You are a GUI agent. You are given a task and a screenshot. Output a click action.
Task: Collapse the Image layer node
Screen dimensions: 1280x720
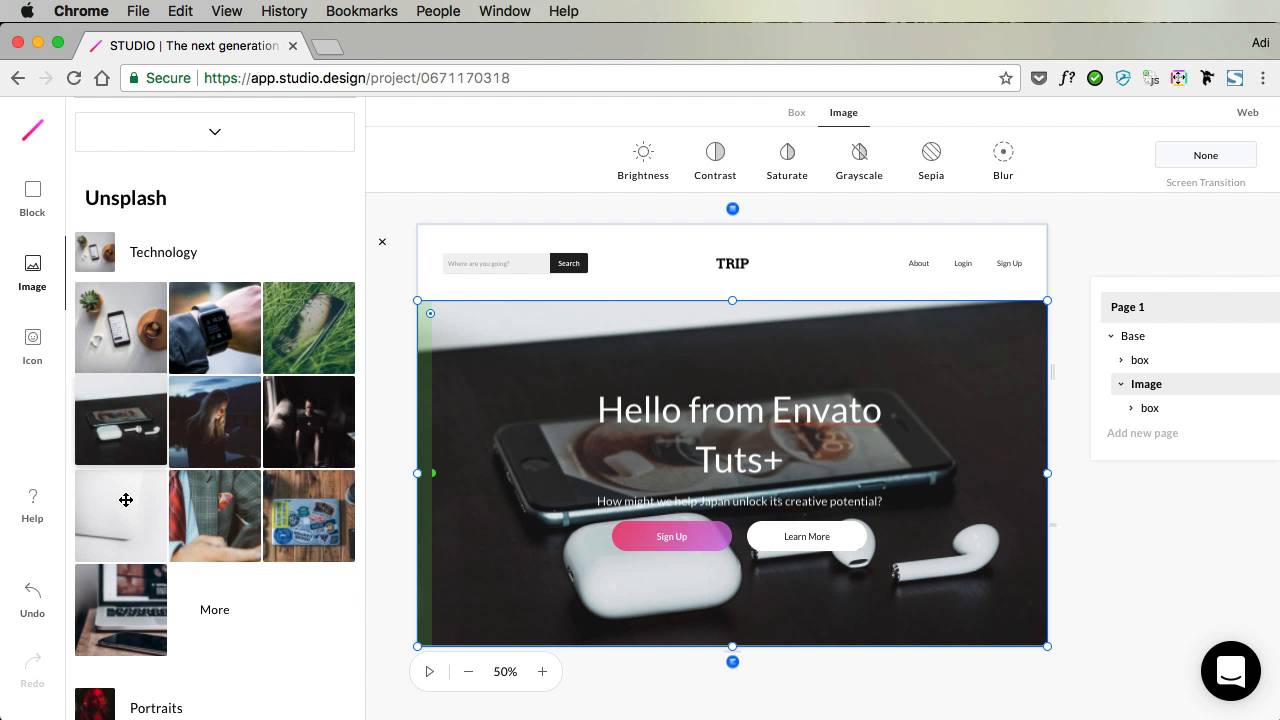tap(1121, 384)
